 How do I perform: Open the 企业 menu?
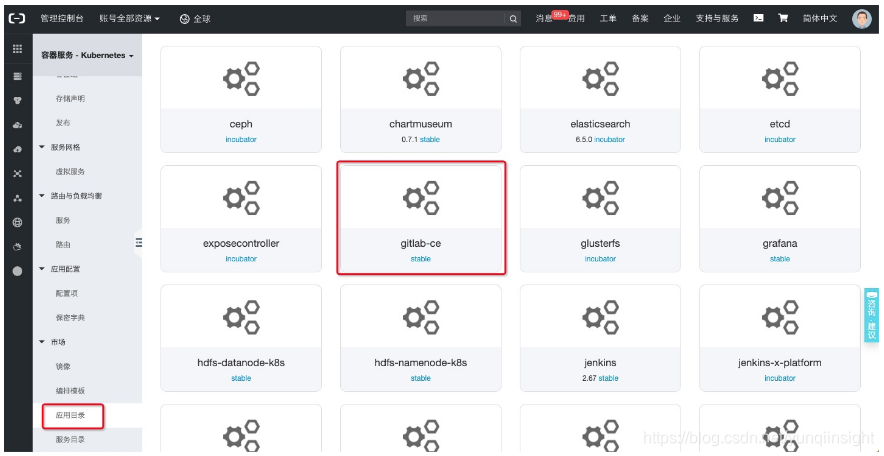pos(672,19)
